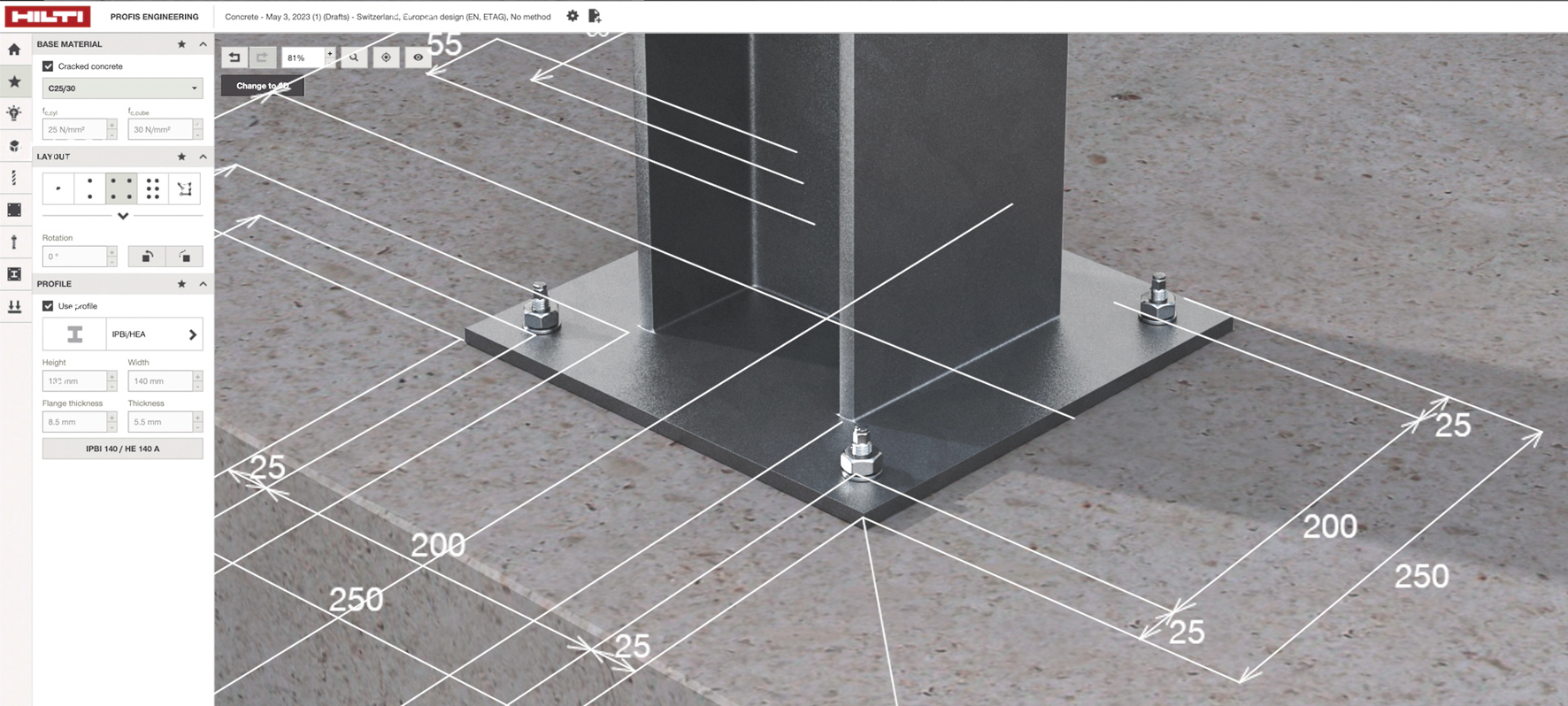Redo the last action
The image size is (1568, 706).
click(x=262, y=58)
